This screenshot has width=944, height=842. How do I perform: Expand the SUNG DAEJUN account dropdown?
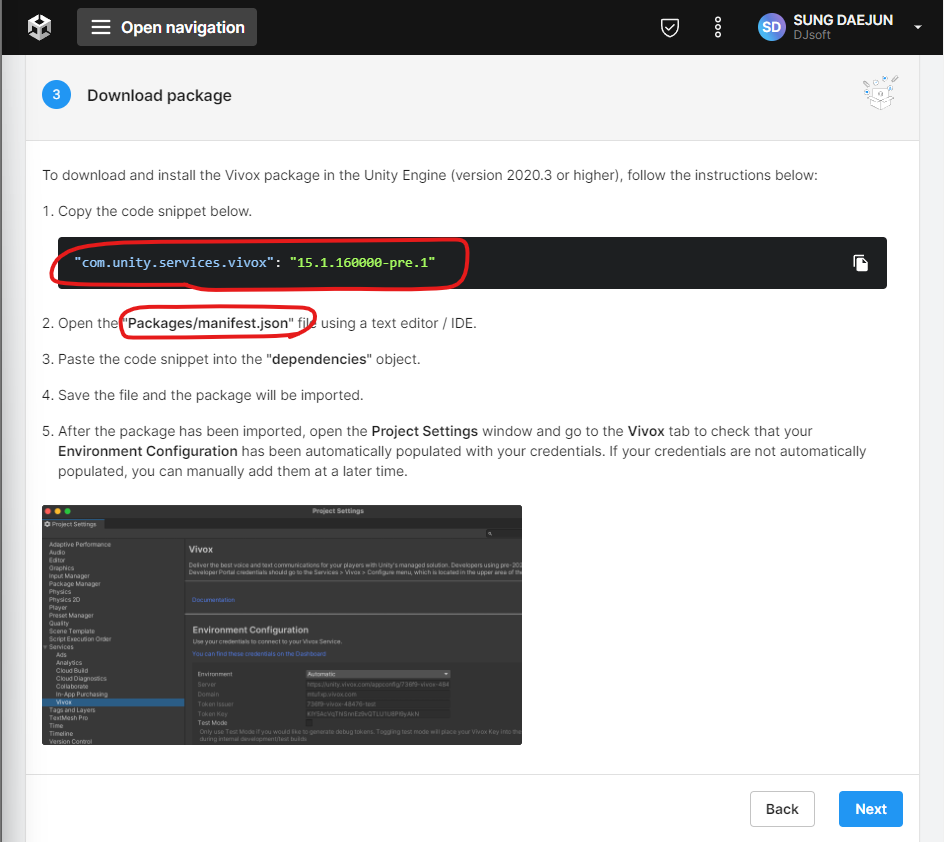(918, 27)
